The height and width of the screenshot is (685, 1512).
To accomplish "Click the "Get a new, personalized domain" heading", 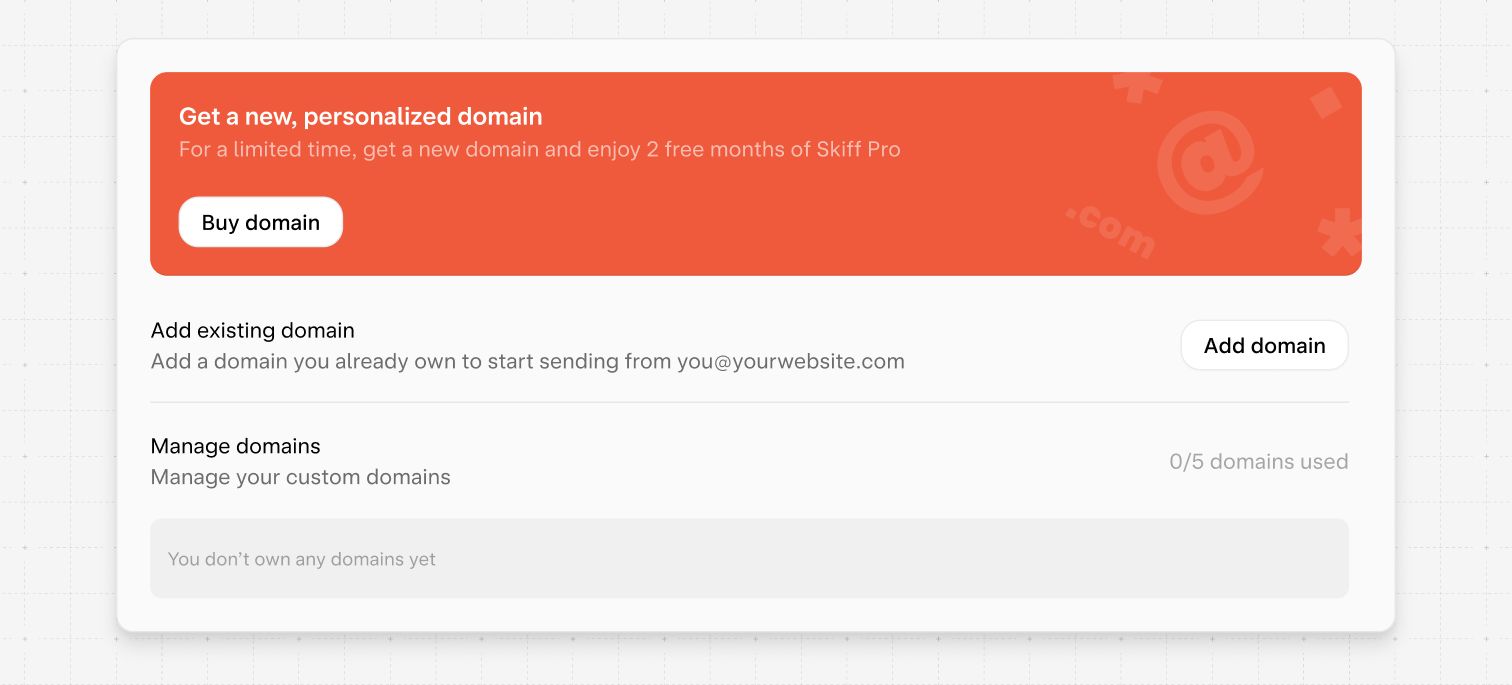I will 360,116.
